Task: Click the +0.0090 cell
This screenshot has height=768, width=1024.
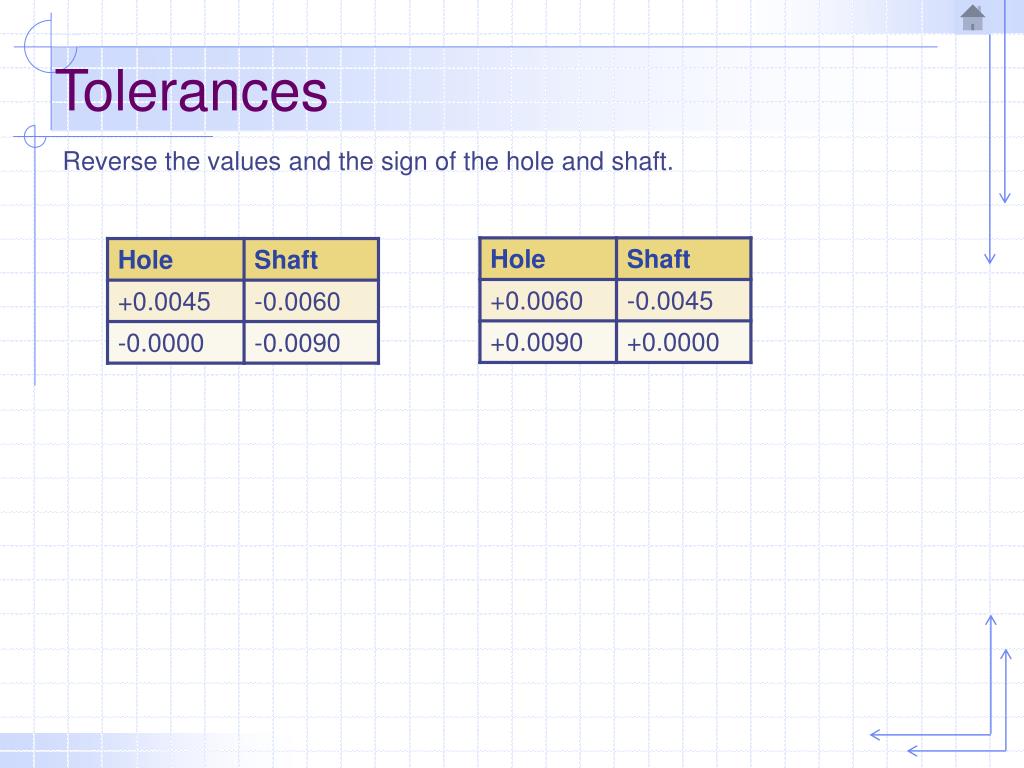Action: tap(547, 342)
